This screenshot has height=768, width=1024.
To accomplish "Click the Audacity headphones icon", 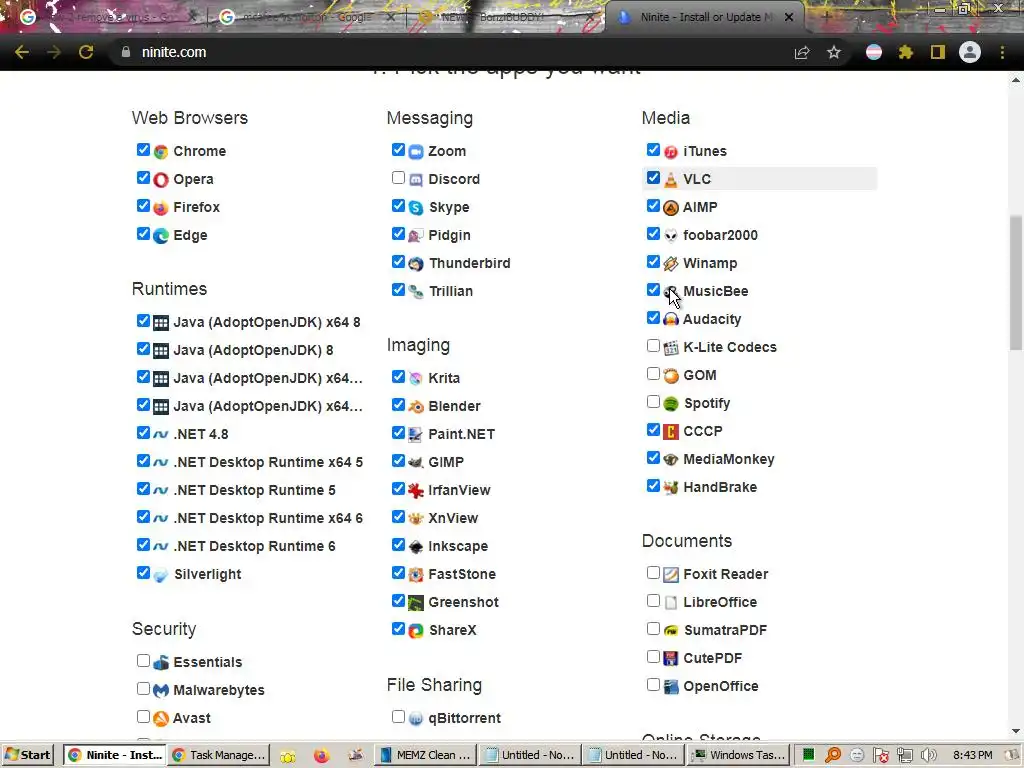I will [x=671, y=319].
